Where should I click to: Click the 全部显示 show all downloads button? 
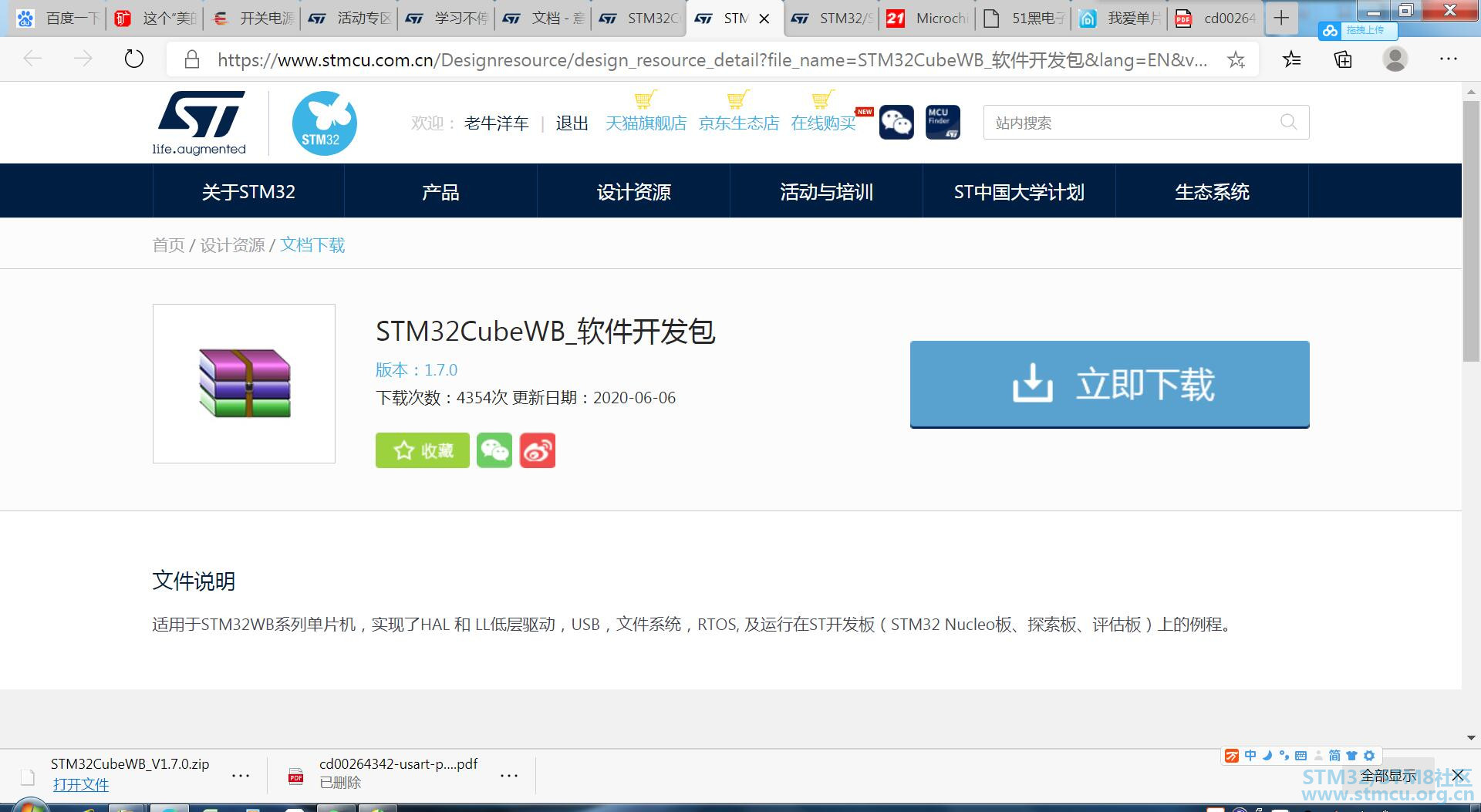click(x=1388, y=775)
